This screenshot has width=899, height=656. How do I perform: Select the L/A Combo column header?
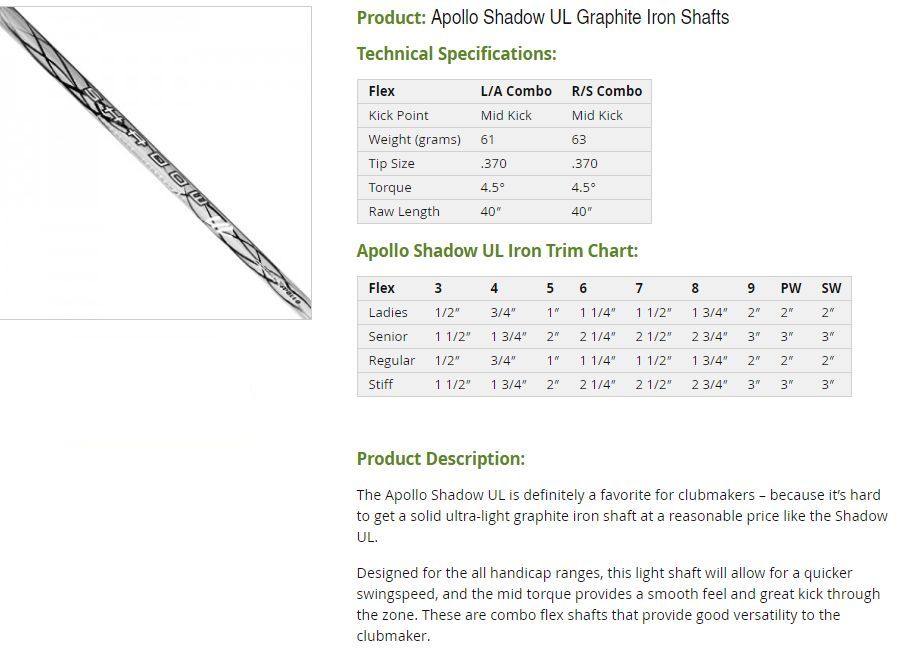pyautogui.click(x=516, y=91)
